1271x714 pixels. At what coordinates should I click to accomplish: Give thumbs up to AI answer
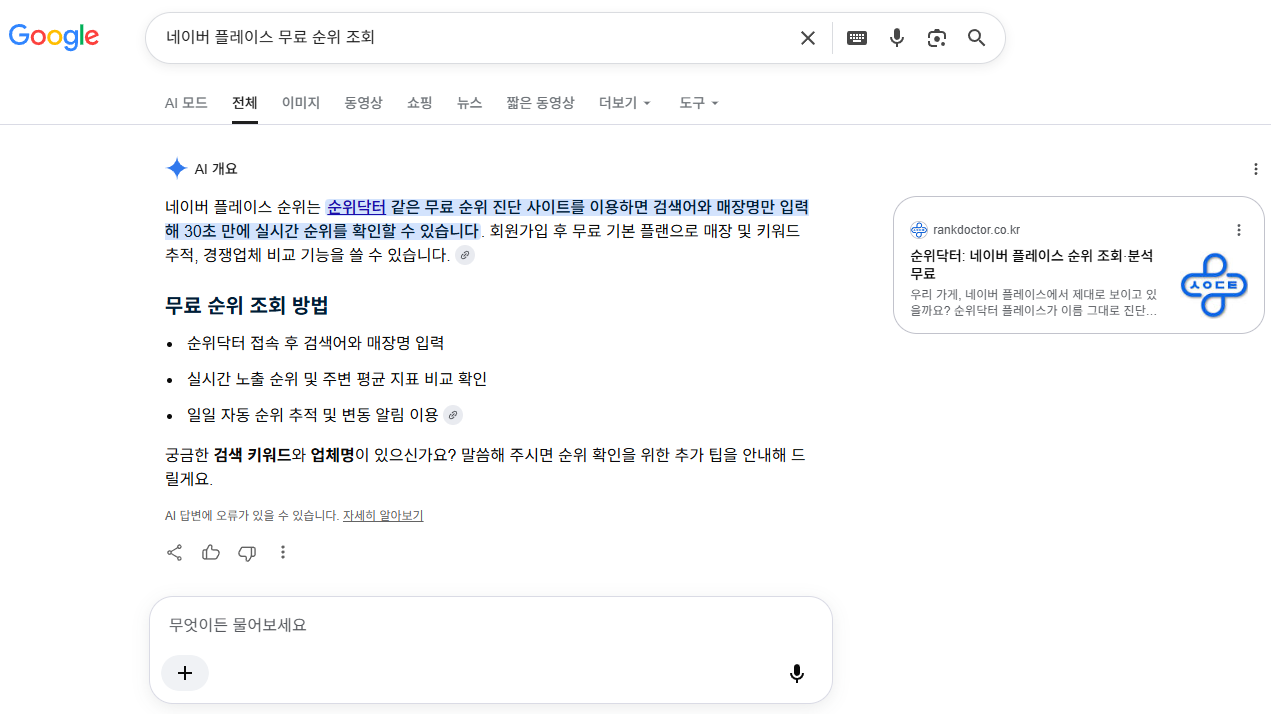(211, 552)
